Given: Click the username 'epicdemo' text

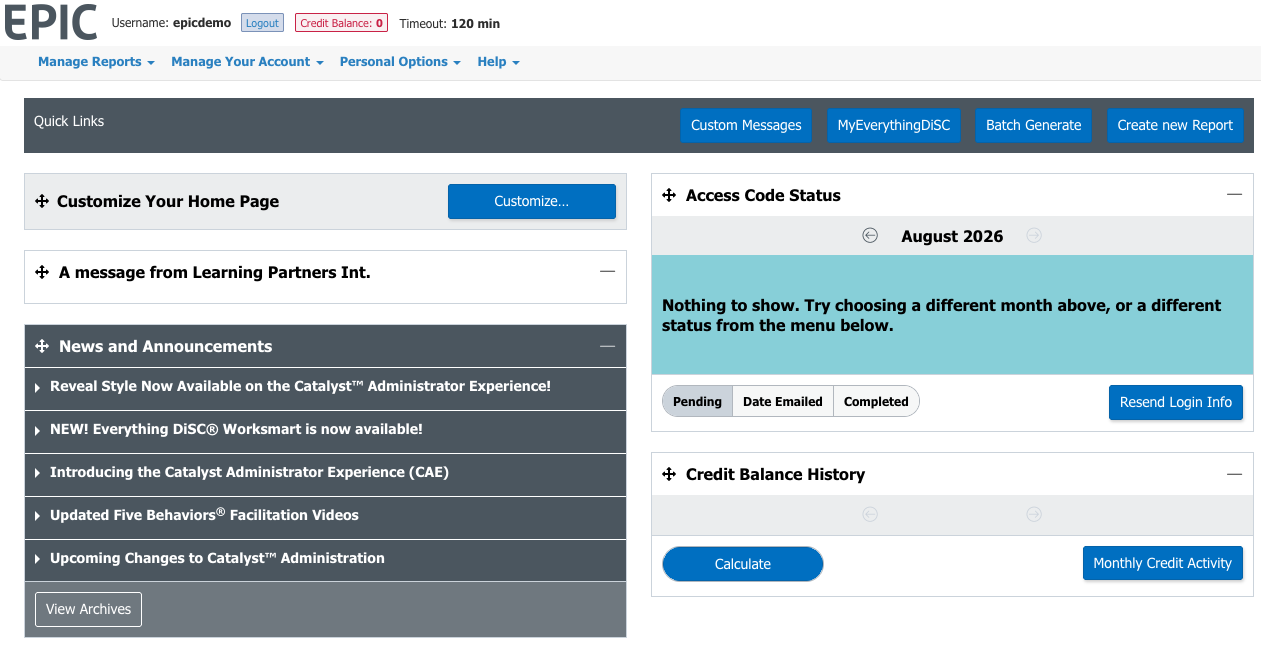Looking at the screenshot, I should pos(202,23).
